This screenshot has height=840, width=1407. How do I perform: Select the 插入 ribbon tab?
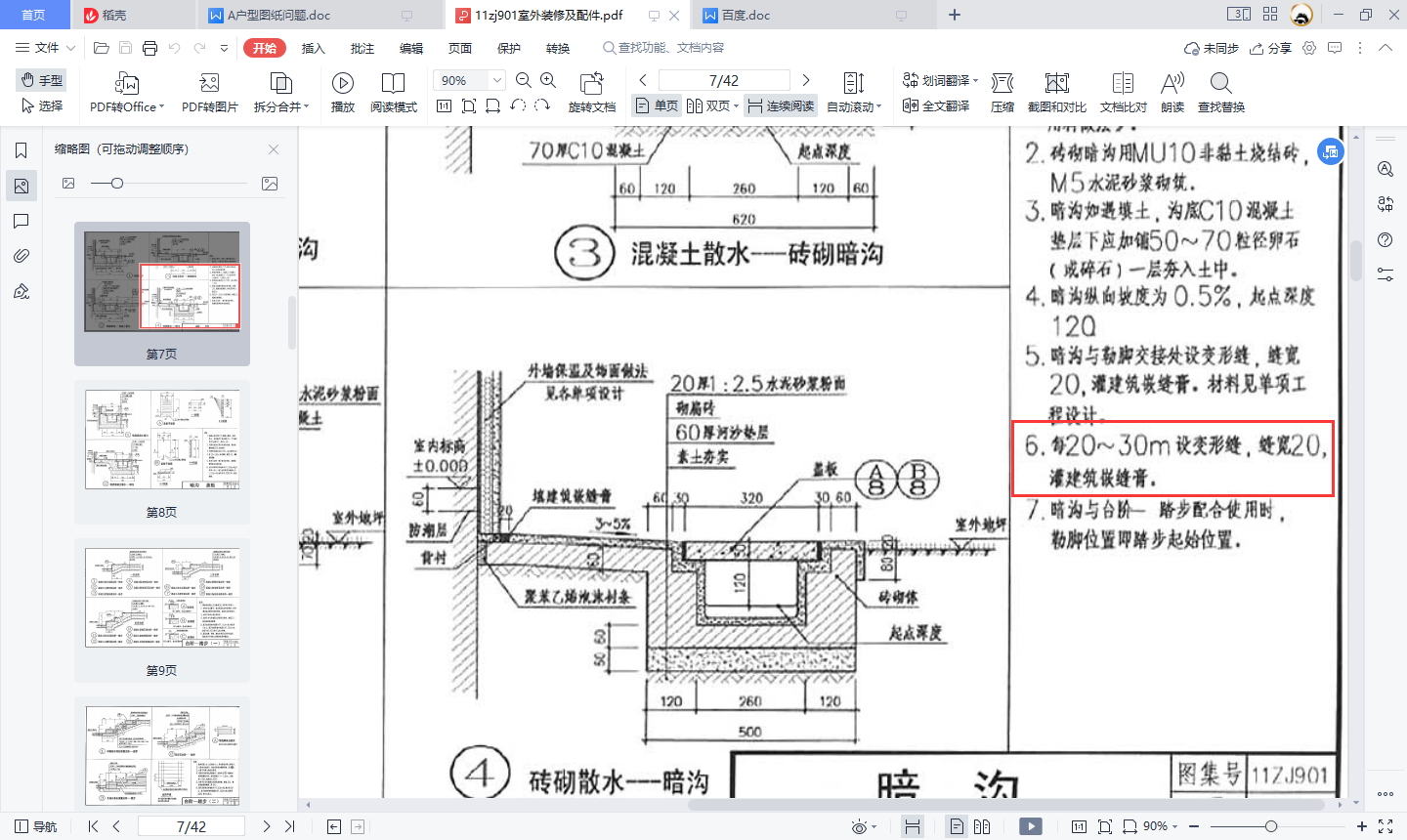pyautogui.click(x=313, y=48)
